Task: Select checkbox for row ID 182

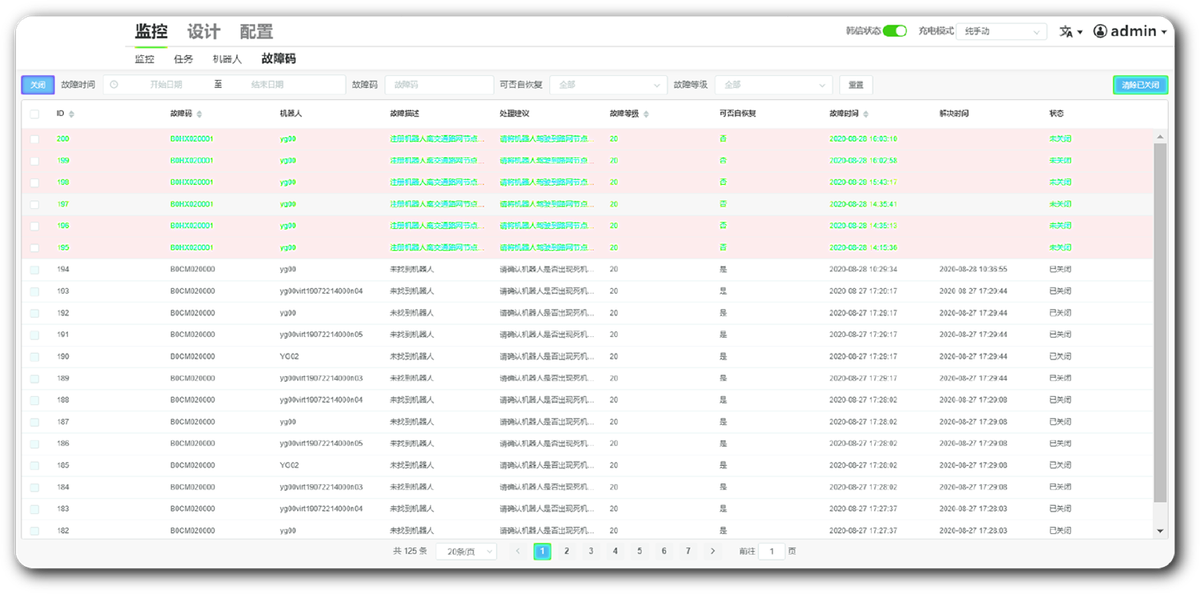Action: click(34, 530)
